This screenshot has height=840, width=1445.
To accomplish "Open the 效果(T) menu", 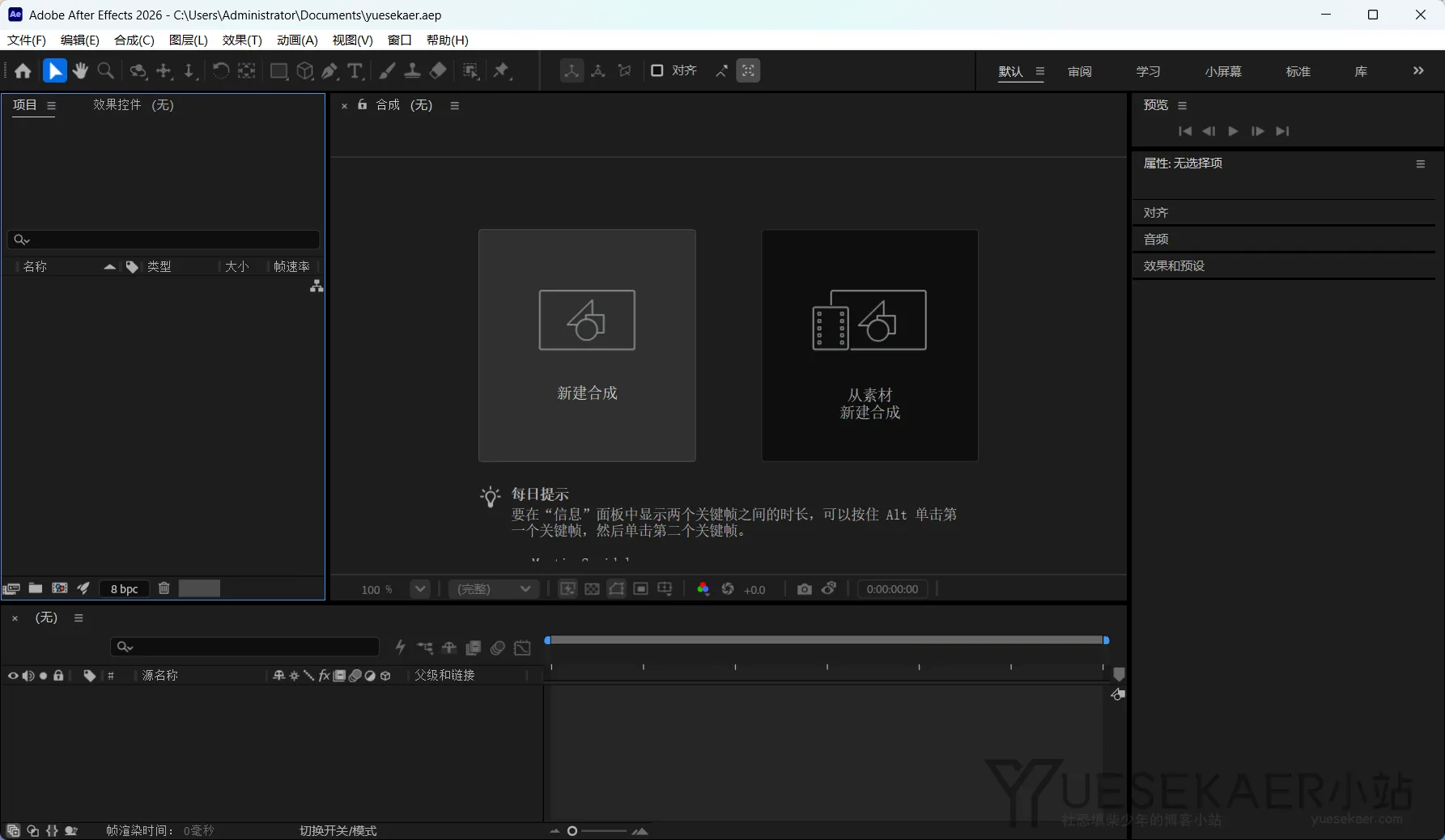I will 242,40.
